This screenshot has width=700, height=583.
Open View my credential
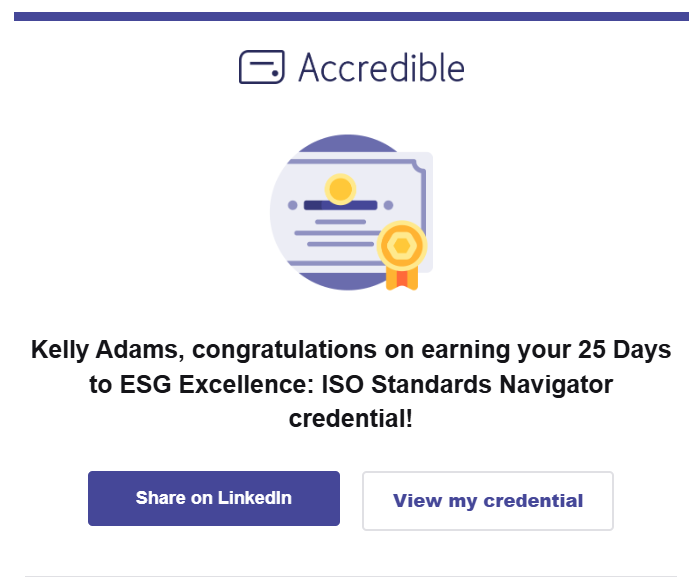pyautogui.click(x=488, y=501)
